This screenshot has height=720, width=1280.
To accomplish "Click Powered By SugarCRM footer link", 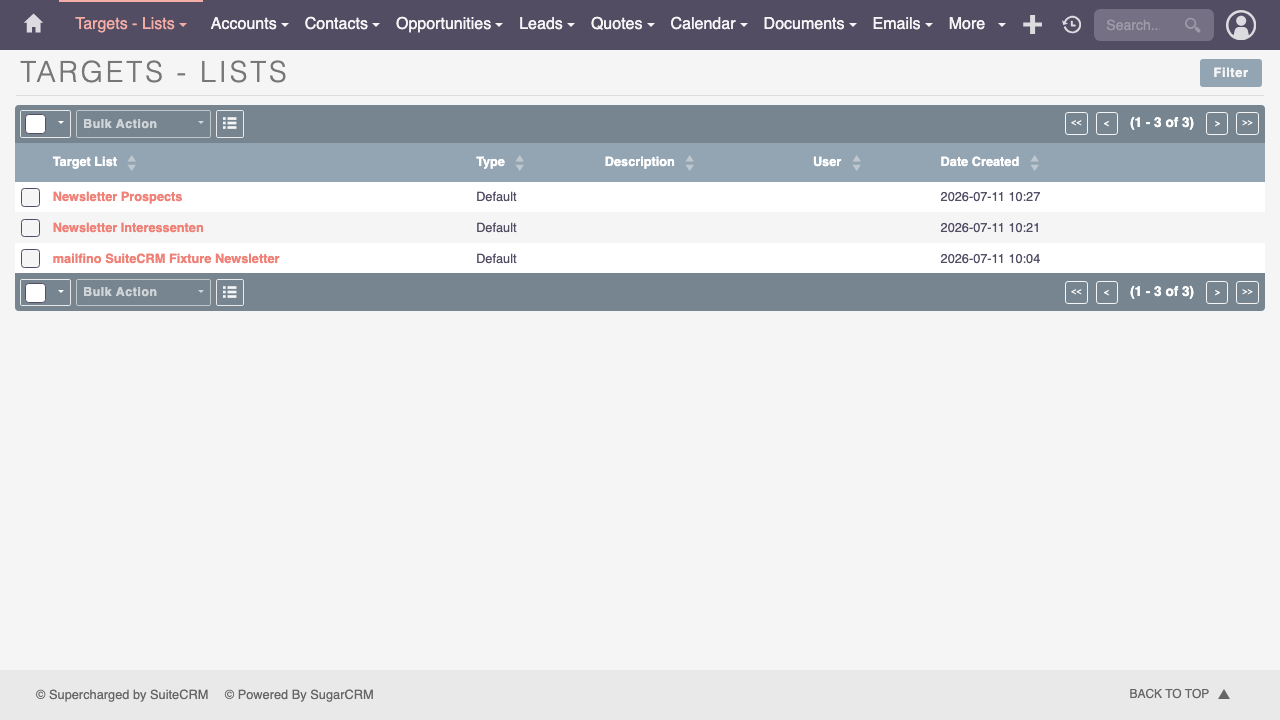I will [x=299, y=695].
